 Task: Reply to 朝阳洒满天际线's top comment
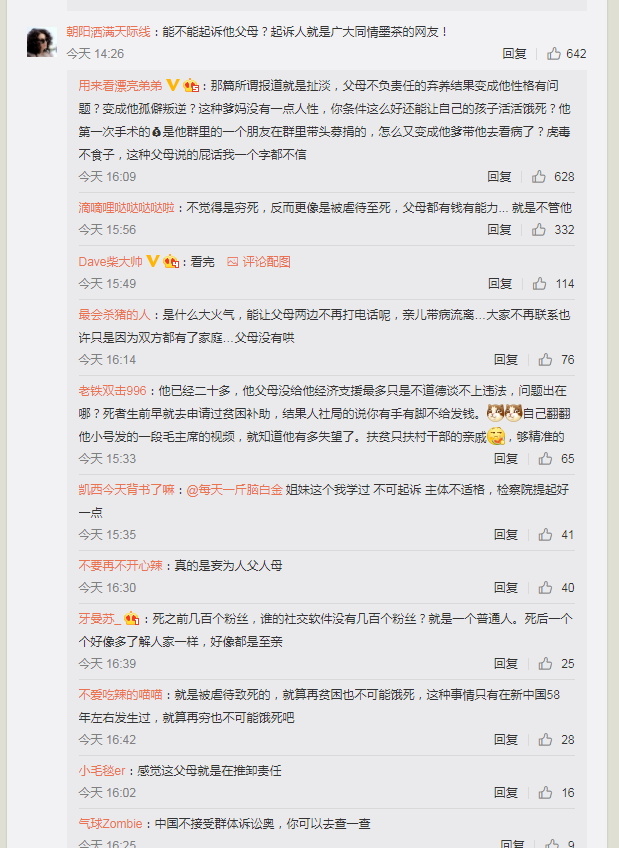tap(514, 54)
